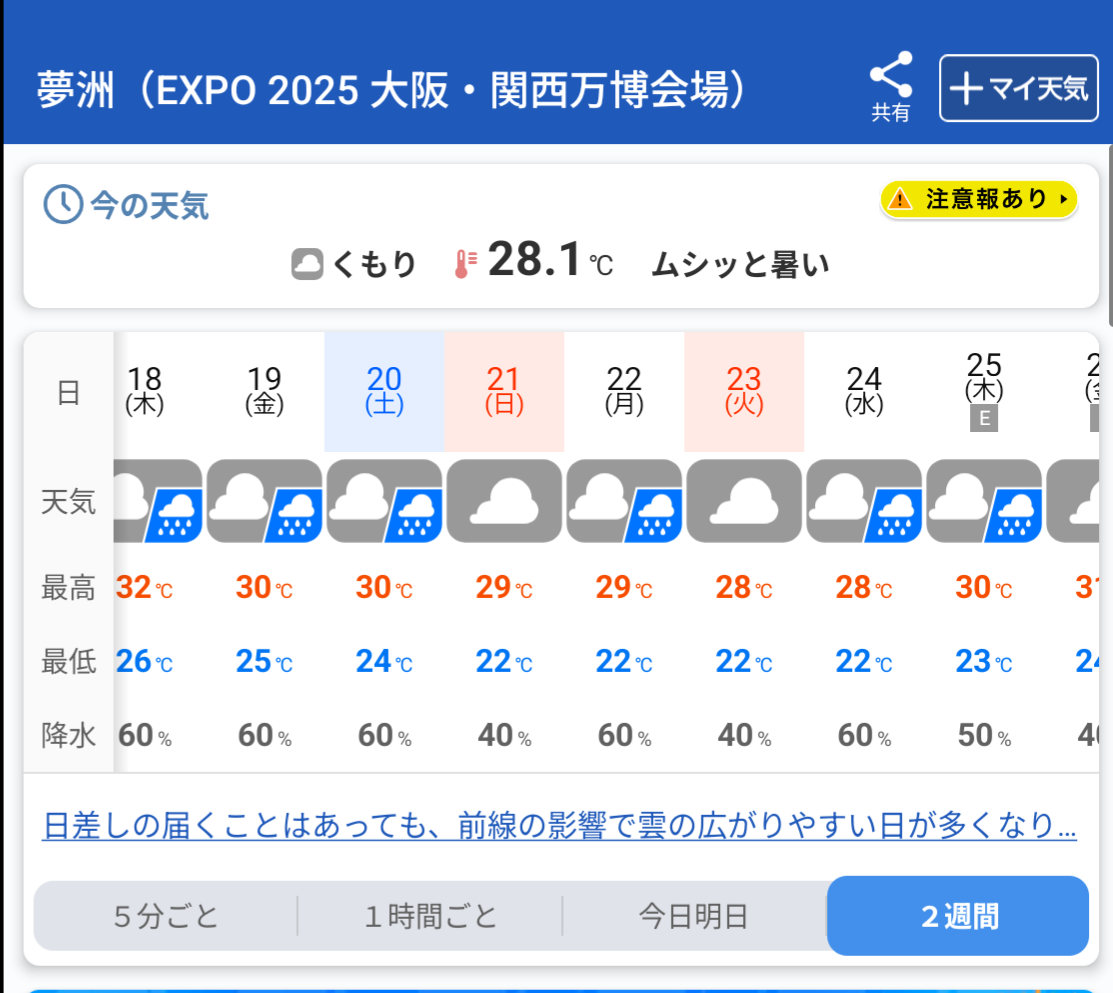Click the page scrollbar on the right edge
Viewport: 1113px width, 993px height.
(1109, 234)
